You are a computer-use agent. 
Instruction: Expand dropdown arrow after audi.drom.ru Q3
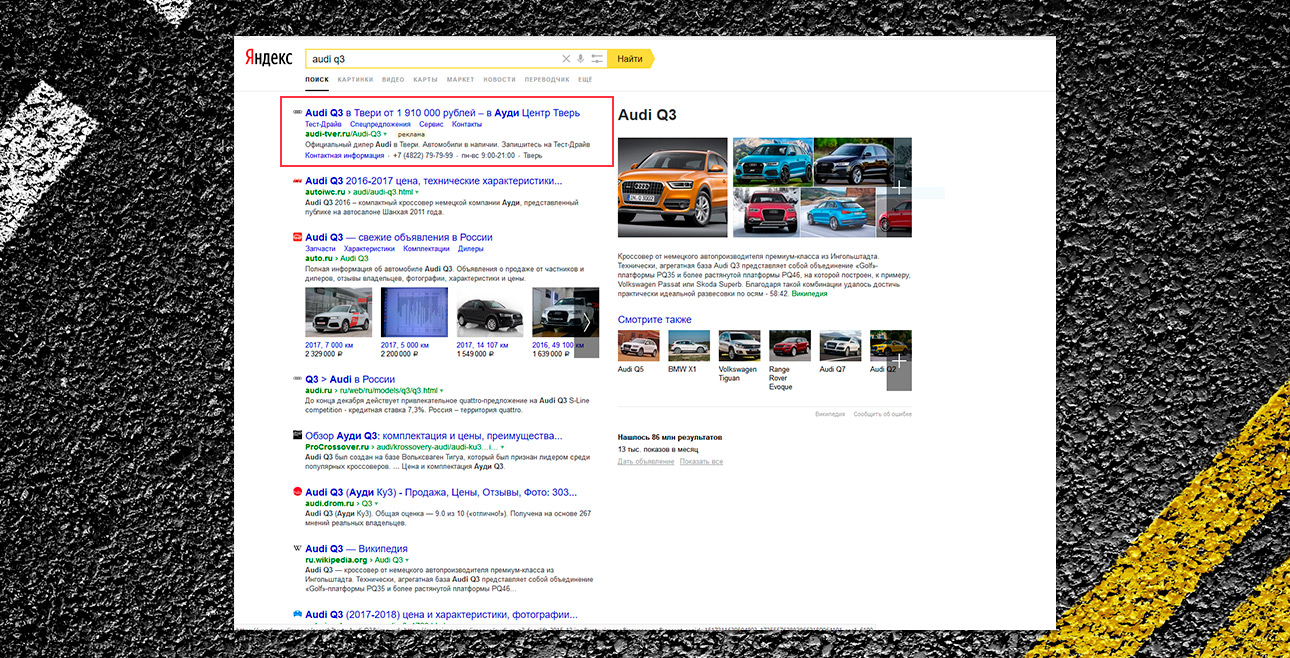(376, 504)
